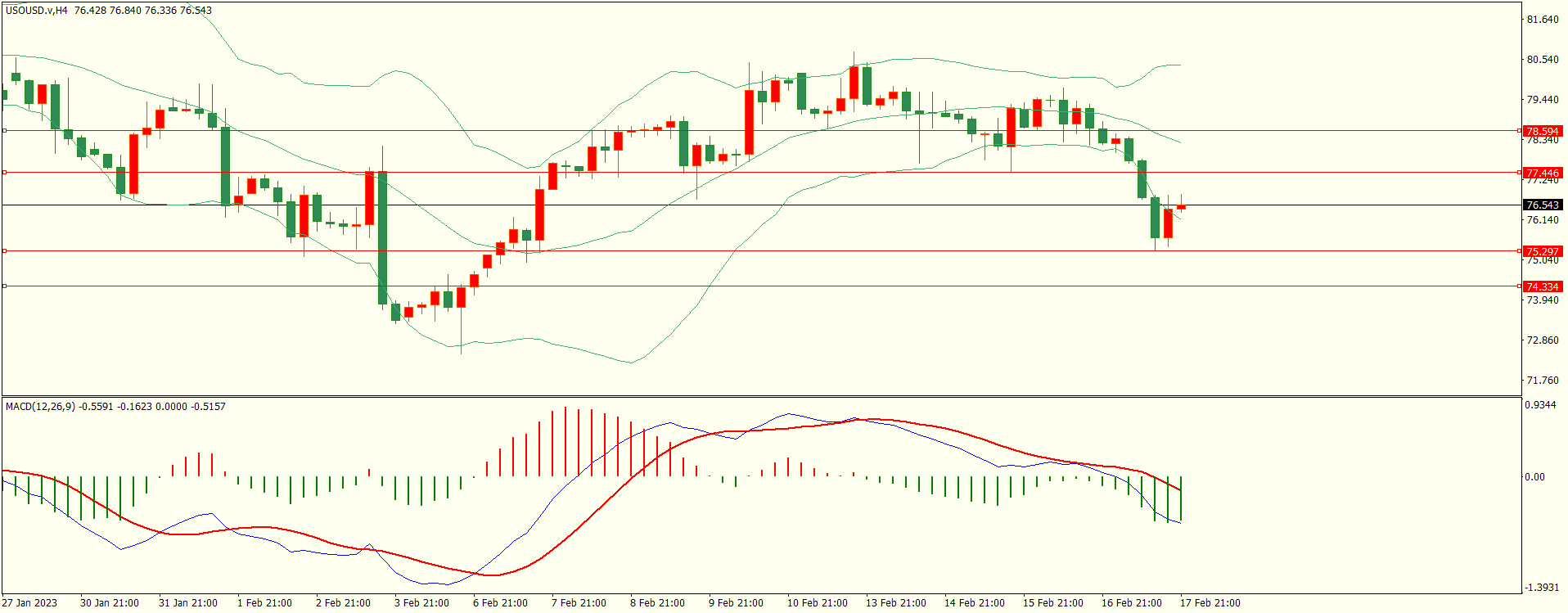Click the MACD 0.00 zero level label
Viewport: 1568px width, 613px height.
[1534, 477]
